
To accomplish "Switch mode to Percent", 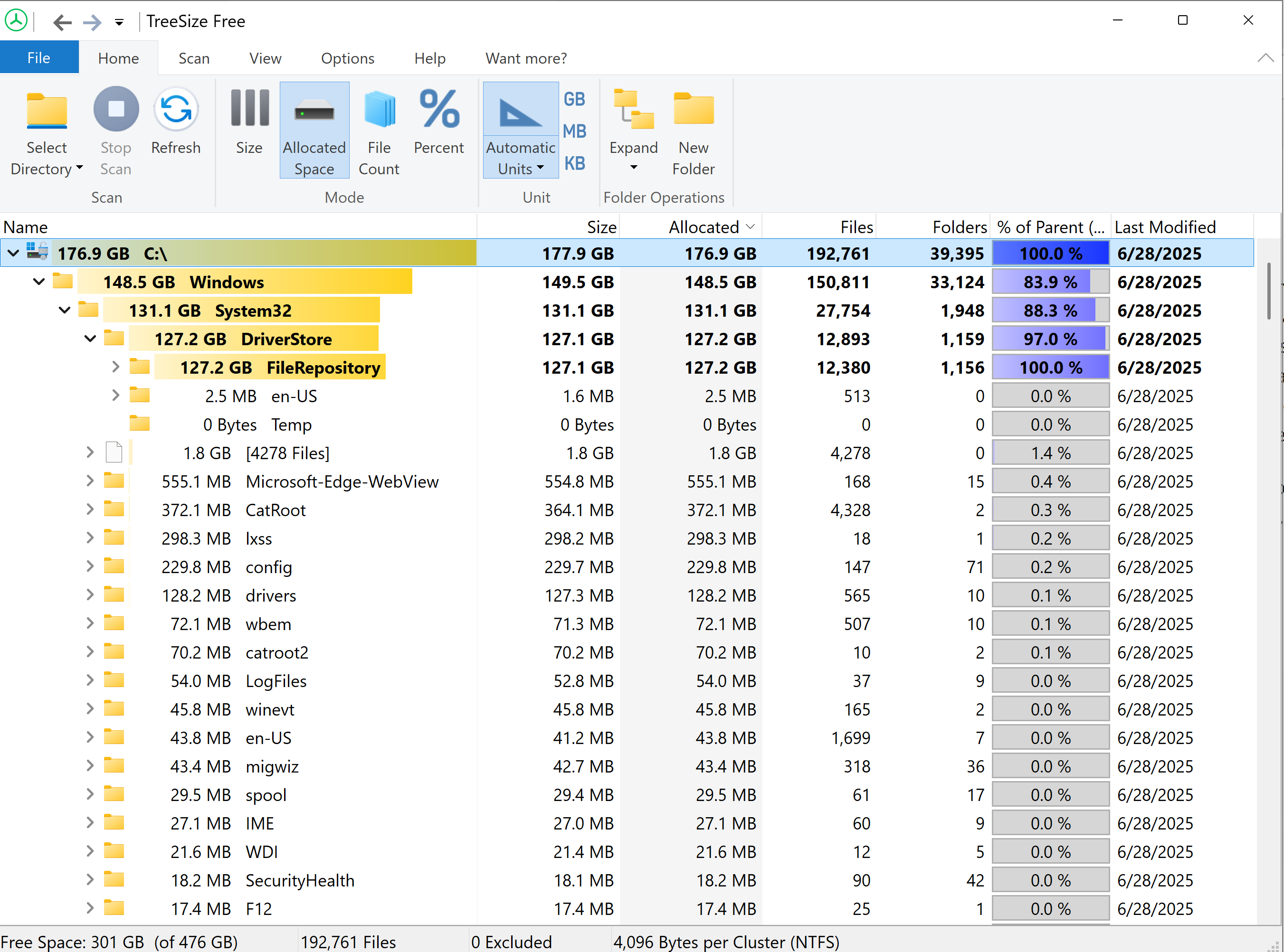I will pyautogui.click(x=439, y=122).
